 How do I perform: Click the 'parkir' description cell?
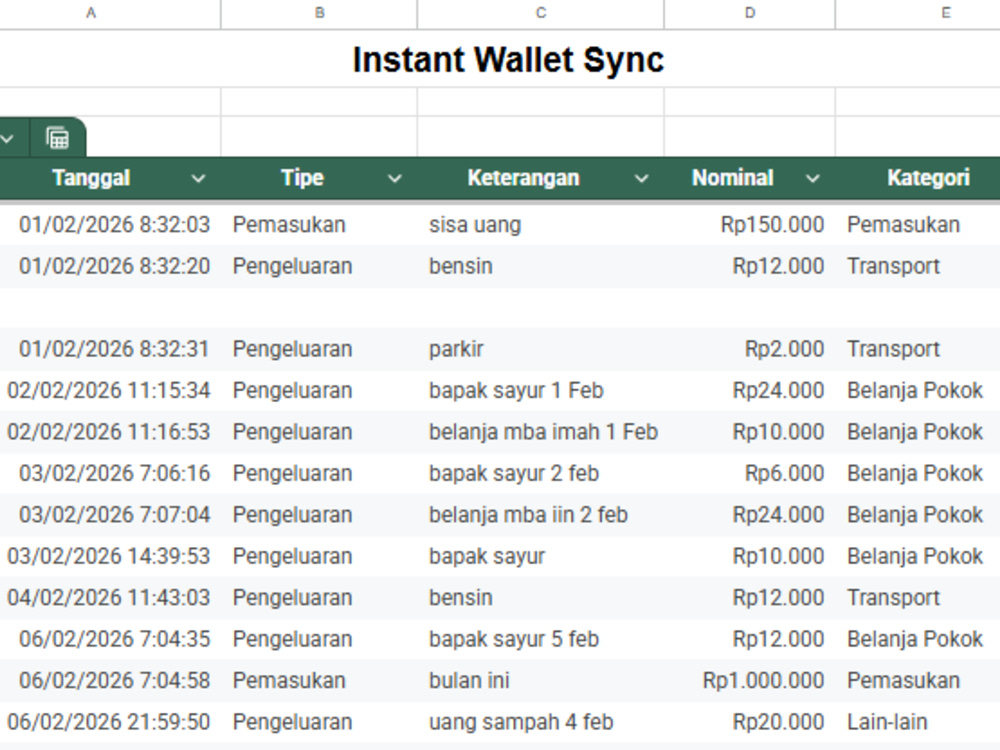[x=540, y=349]
